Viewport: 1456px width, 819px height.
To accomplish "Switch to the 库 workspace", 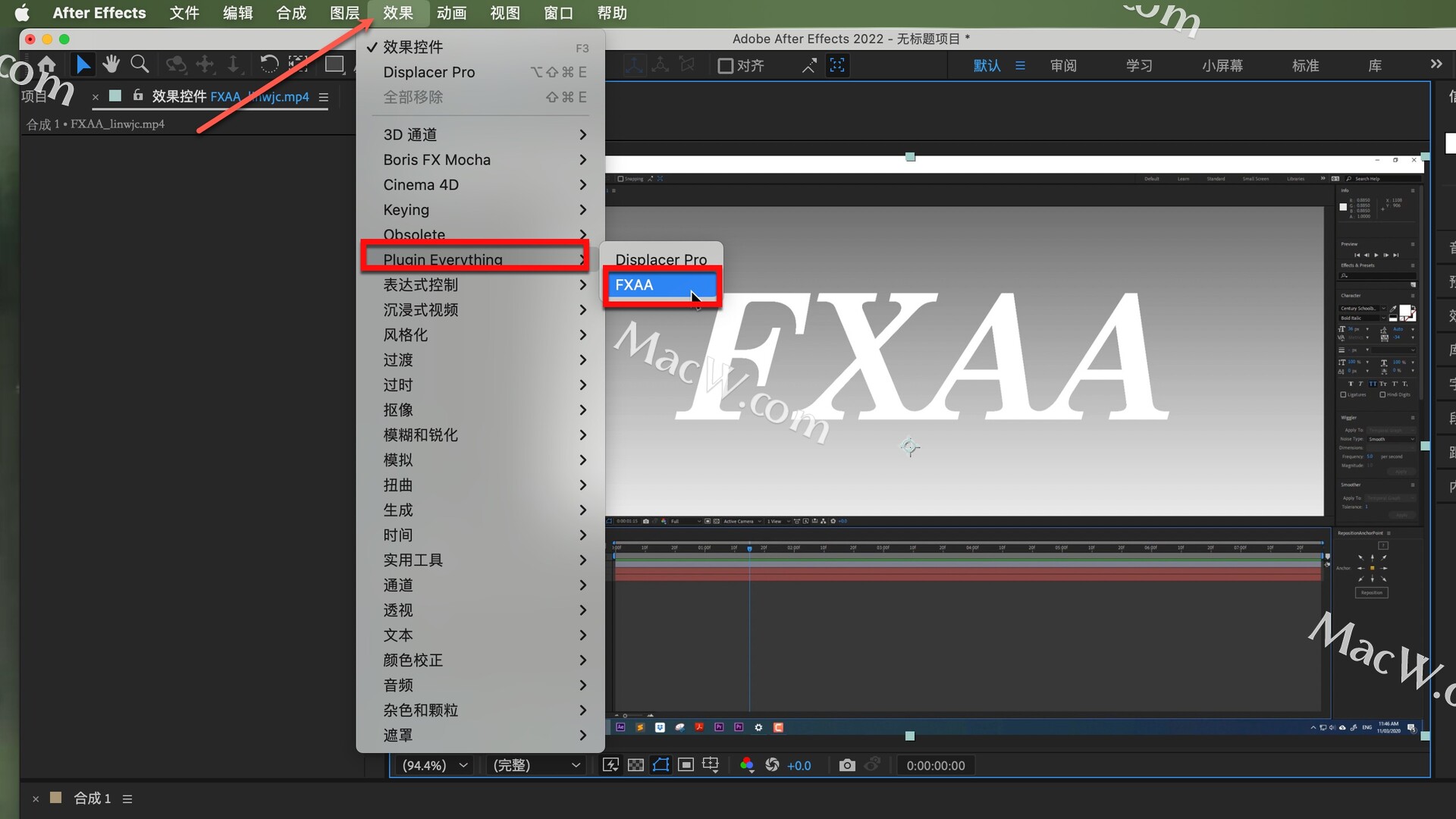I will 1375,66.
